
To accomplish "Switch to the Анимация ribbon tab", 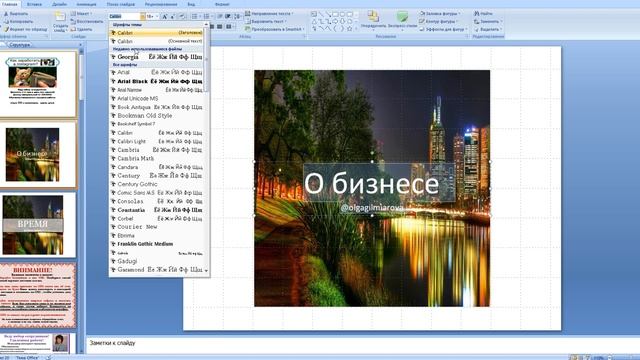I will [x=87, y=4].
